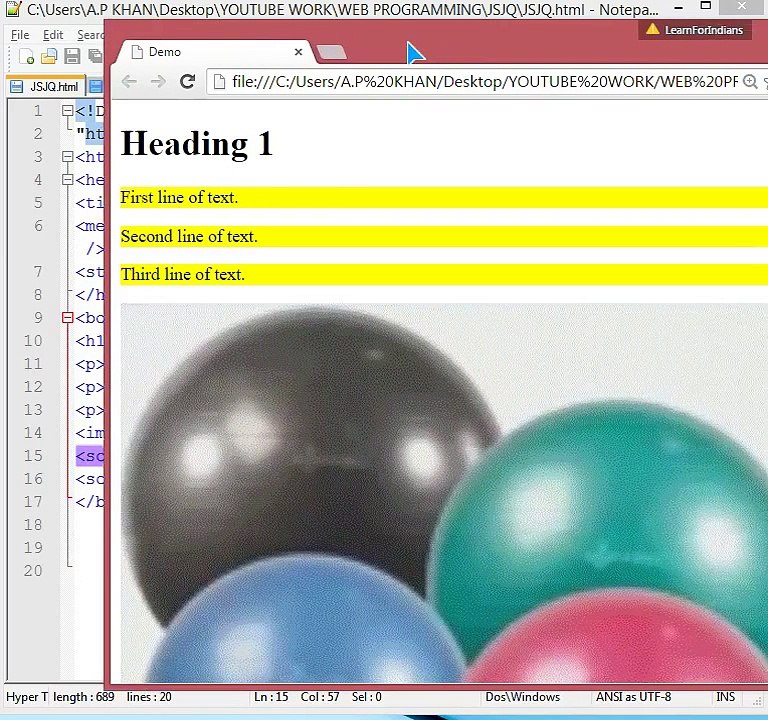Screen dimensions: 768x720
Task: Click line number 15 in the editor margin
Action: pos(33,456)
